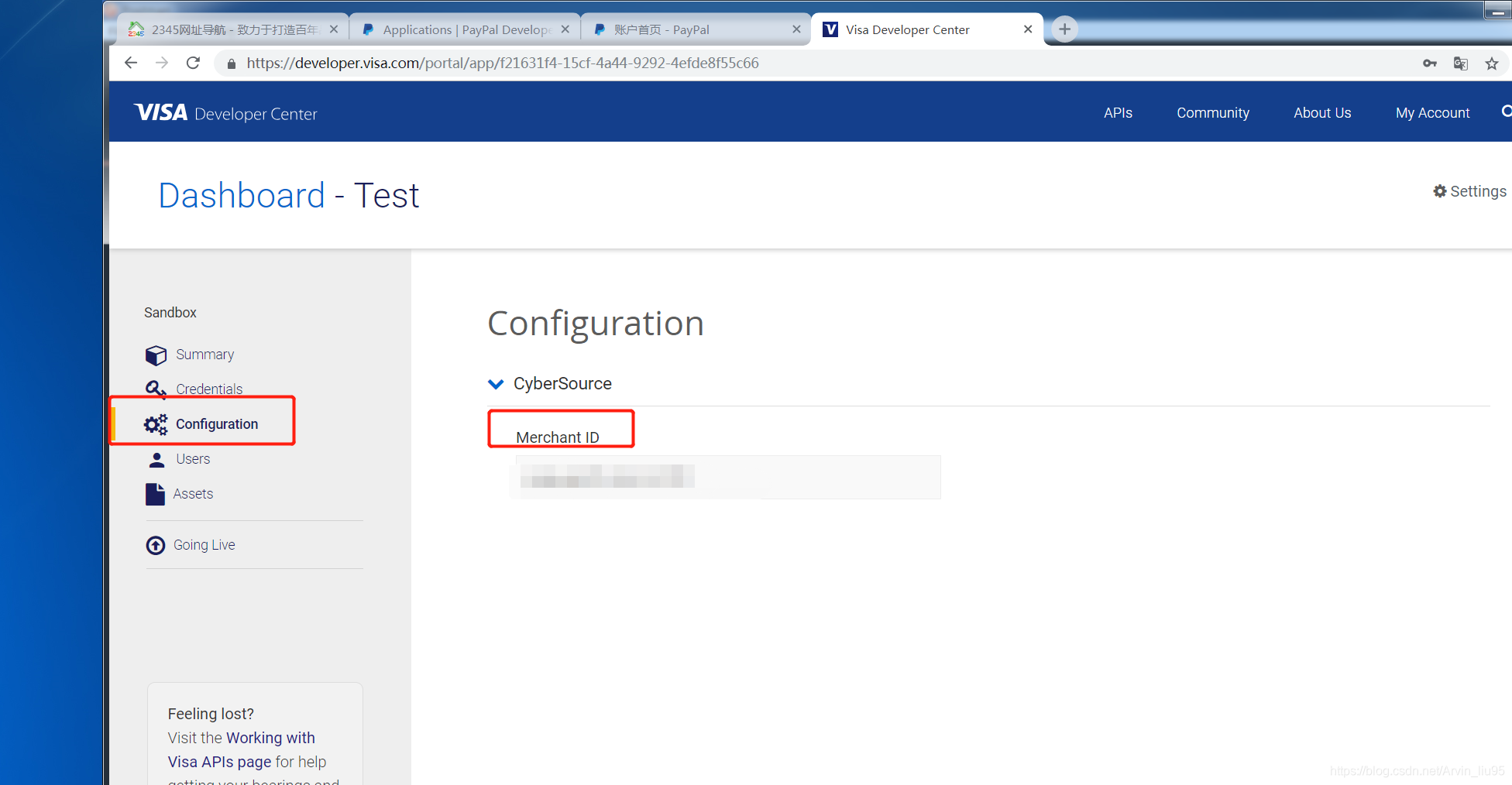Open Credentials in the sidebar
This screenshot has height=785, width=1512.
209,389
